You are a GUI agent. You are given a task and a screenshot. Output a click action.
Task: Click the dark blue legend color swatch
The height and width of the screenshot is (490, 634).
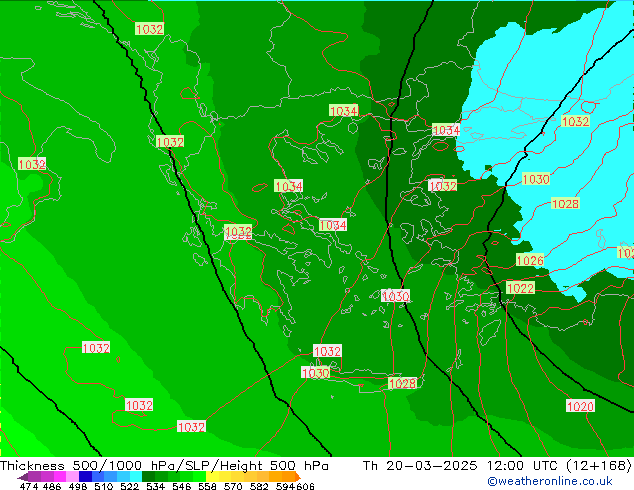pyautogui.click(x=85, y=477)
